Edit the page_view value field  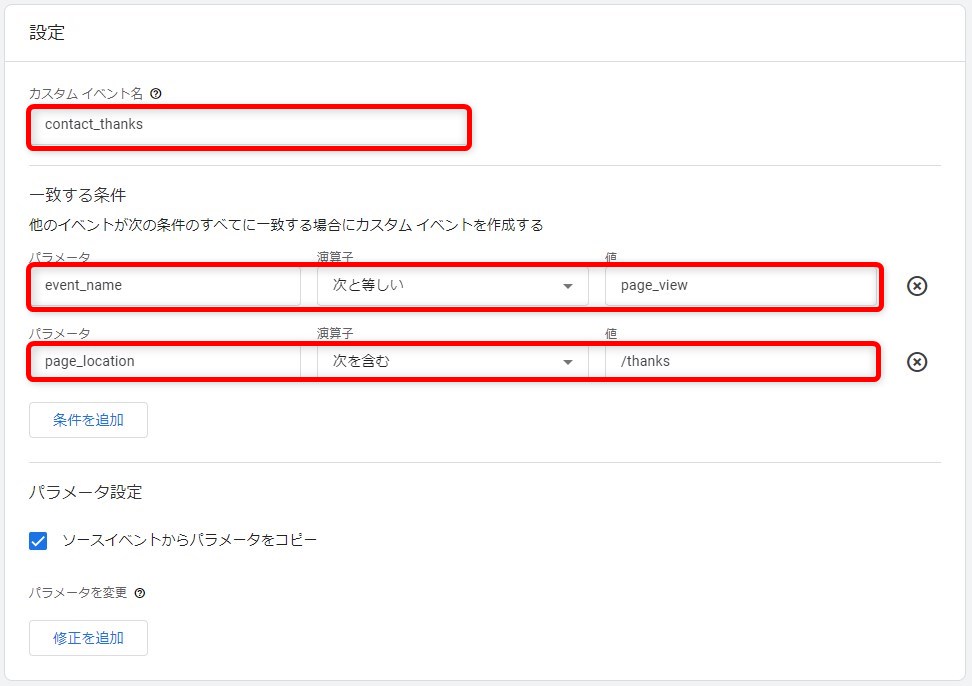point(741,286)
